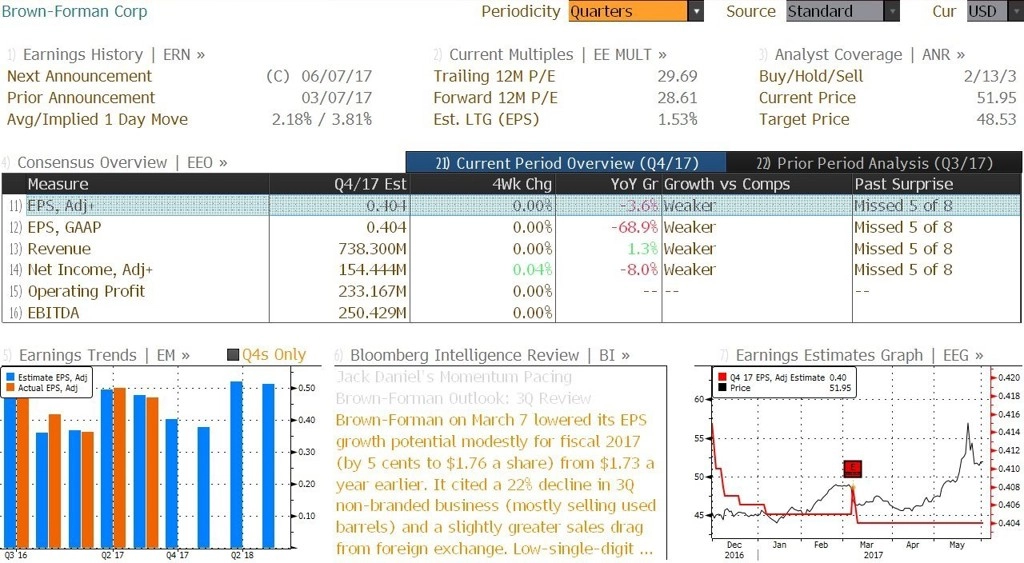Click the Buy/Hold/Sell 2/13/3 value
Image resolution: width=1024 pixels, height=563 pixels.
coord(990,76)
